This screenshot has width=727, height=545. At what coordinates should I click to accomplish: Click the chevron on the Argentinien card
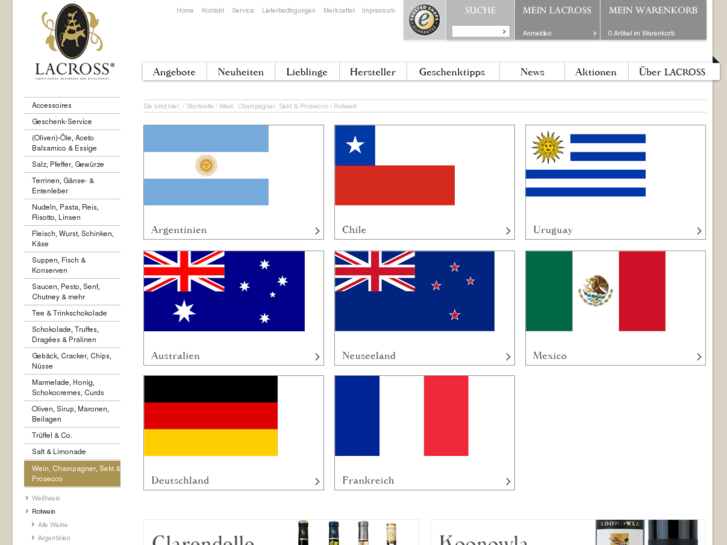[x=317, y=231]
